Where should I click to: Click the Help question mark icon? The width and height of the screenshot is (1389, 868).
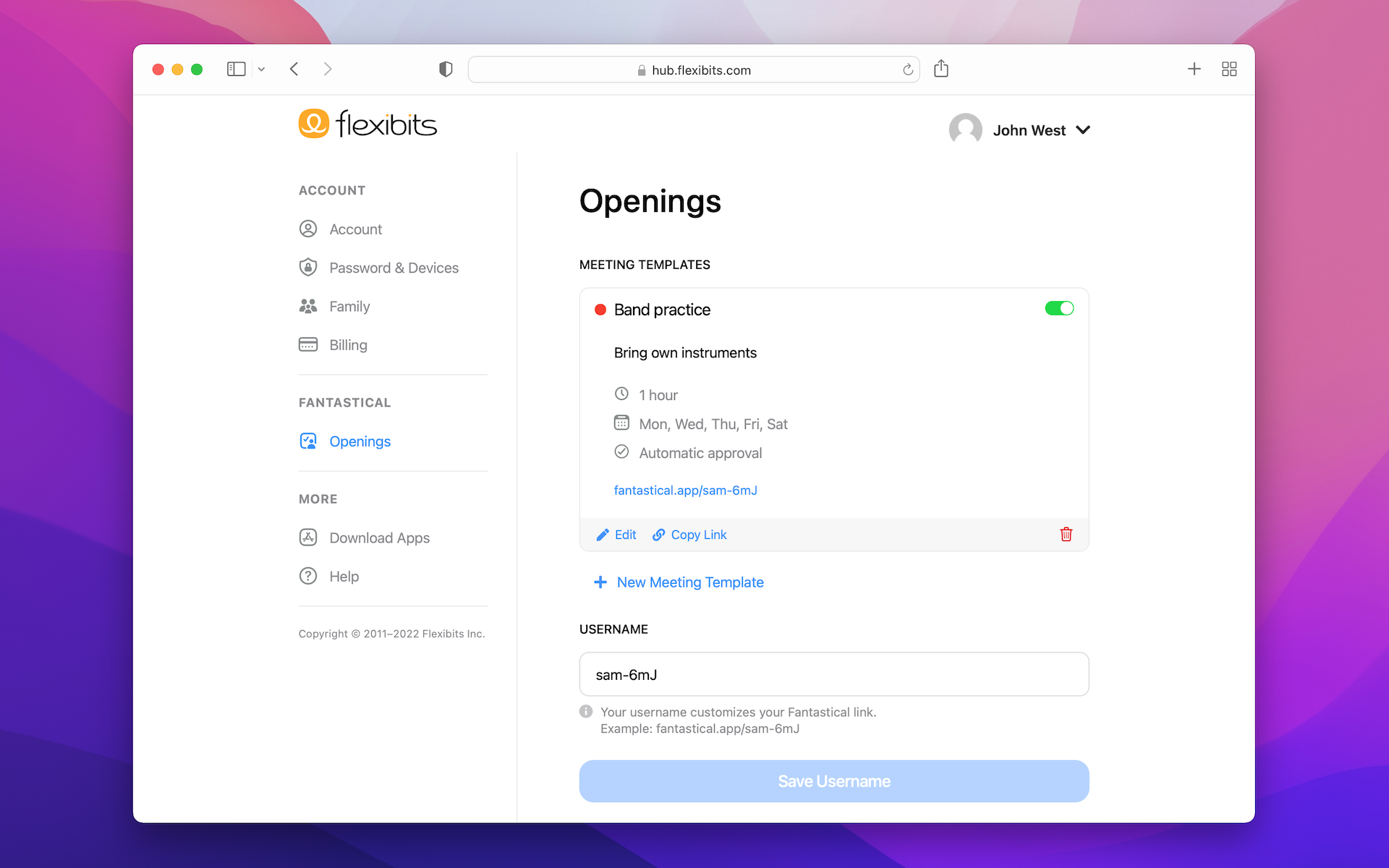308,576
